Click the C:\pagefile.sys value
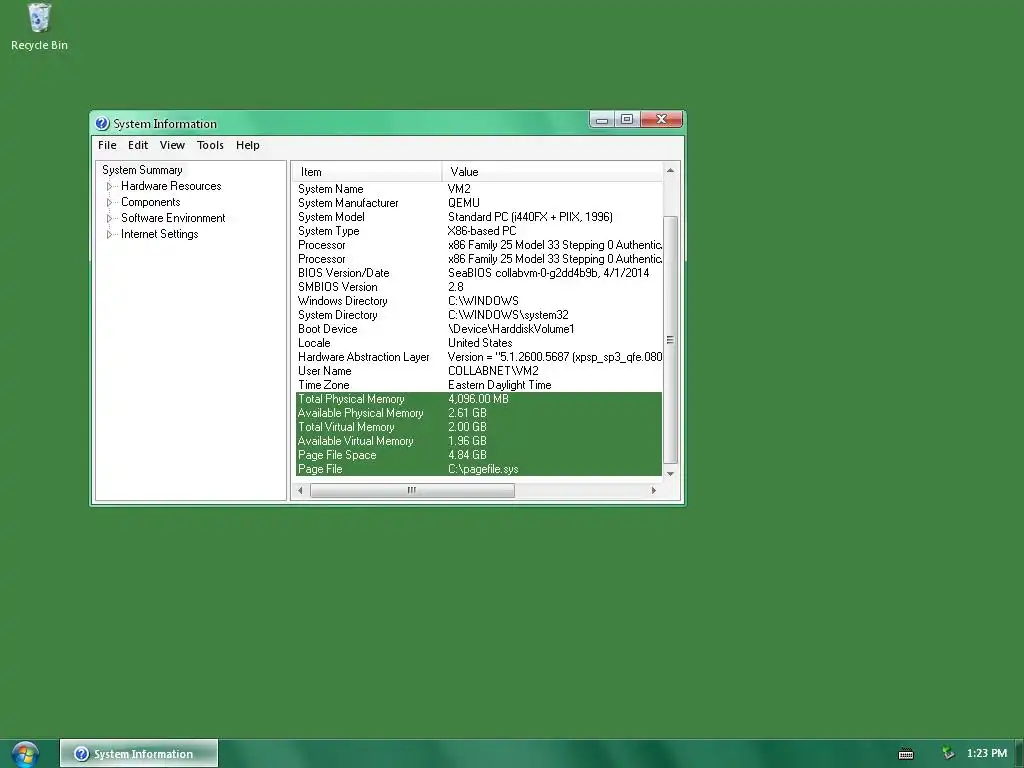Image resolution: width=1024 pixels, height=768 pixels. tap(483, 470)
